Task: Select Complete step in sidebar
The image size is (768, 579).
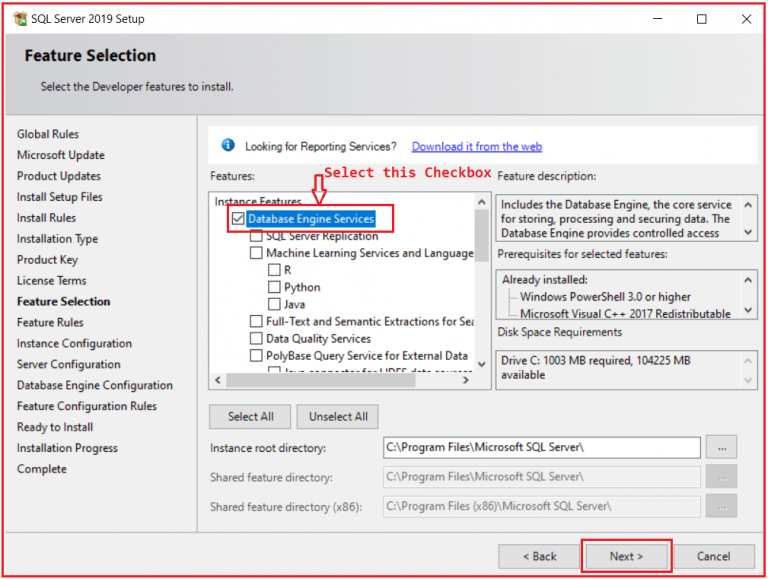Action: (42, 469)
